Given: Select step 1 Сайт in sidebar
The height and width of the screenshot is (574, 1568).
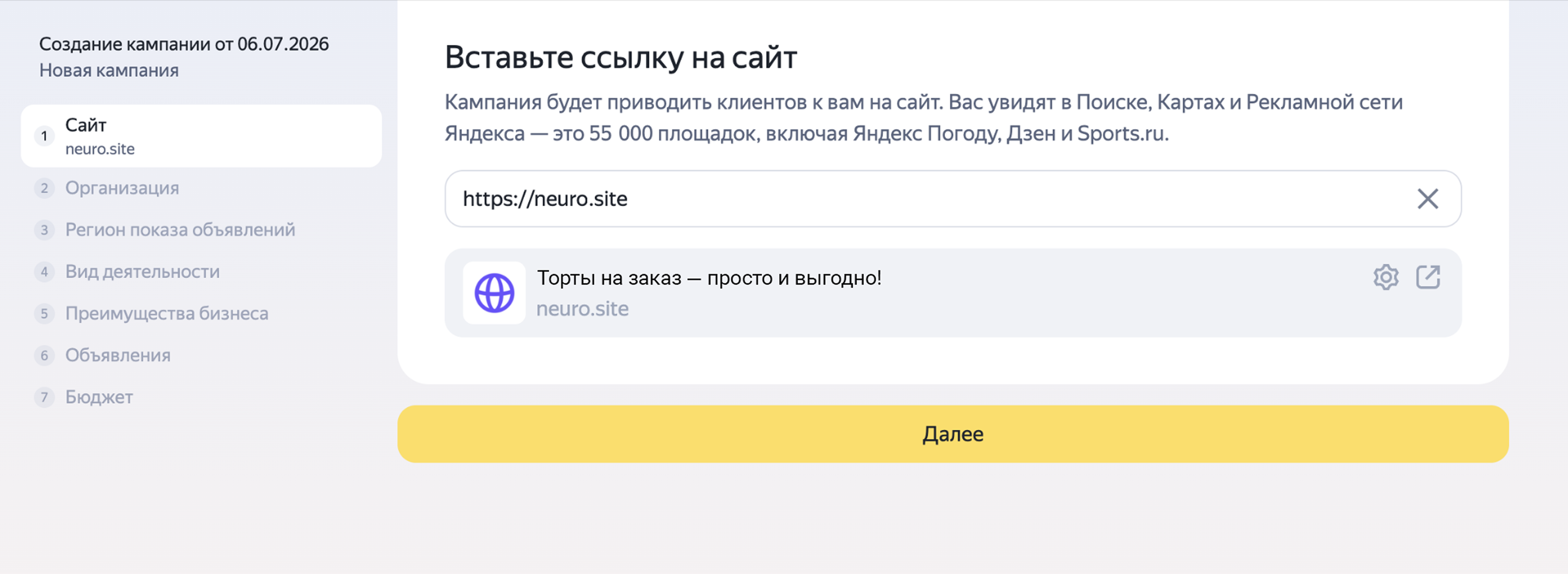Looking at the screenshot, I should click(x=201, y=136).
